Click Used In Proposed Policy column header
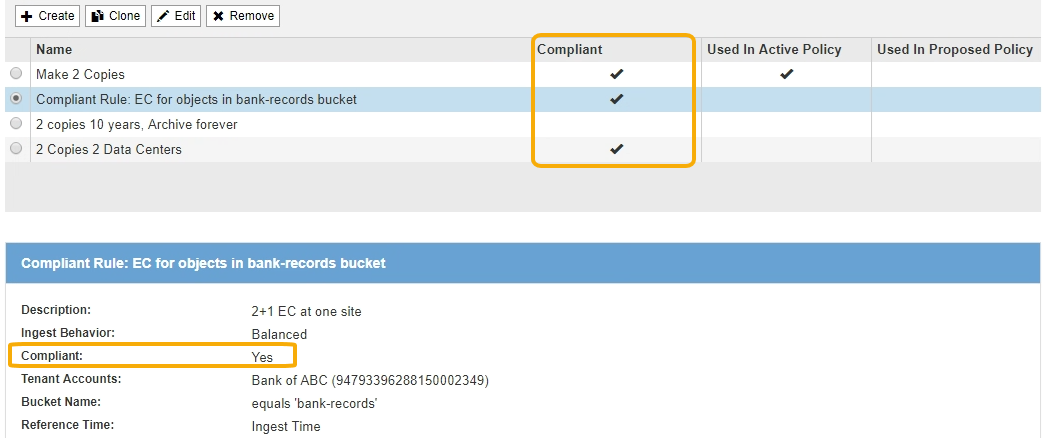Viewport: 1046px width, 438px height. tap(954, 50)
